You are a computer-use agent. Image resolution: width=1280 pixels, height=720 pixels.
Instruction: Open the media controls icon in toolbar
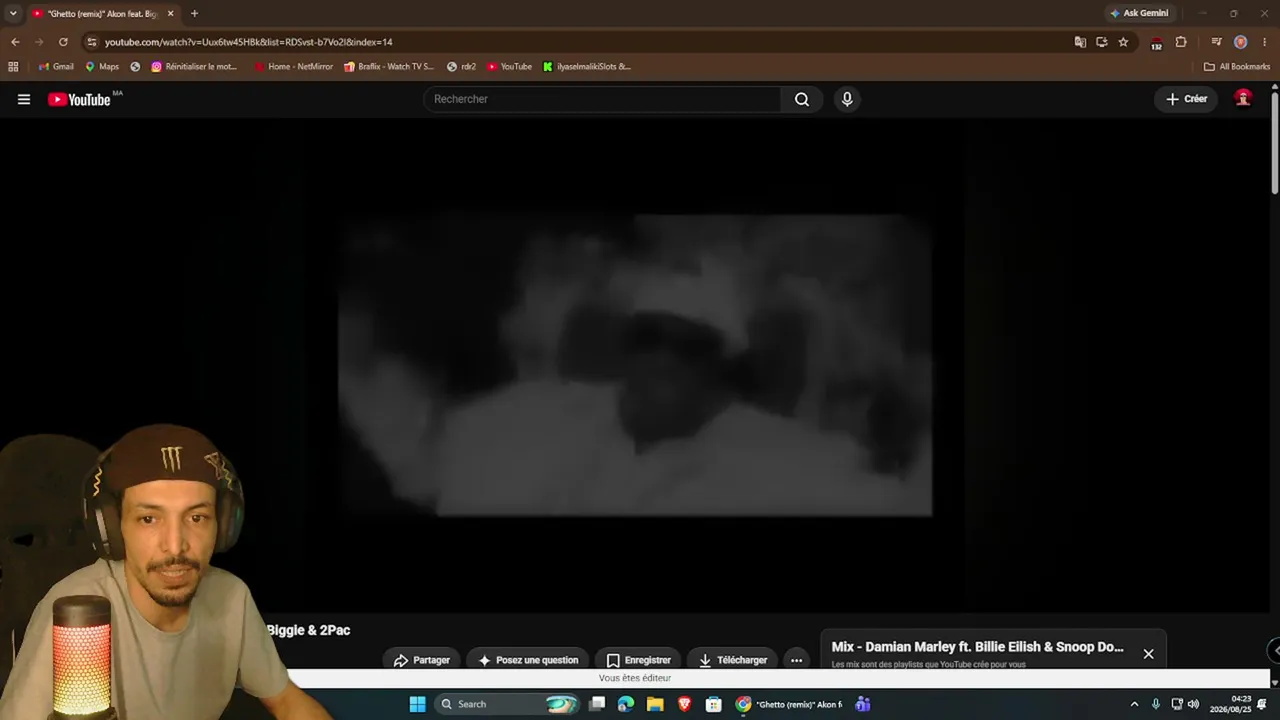pos(1216,42)
